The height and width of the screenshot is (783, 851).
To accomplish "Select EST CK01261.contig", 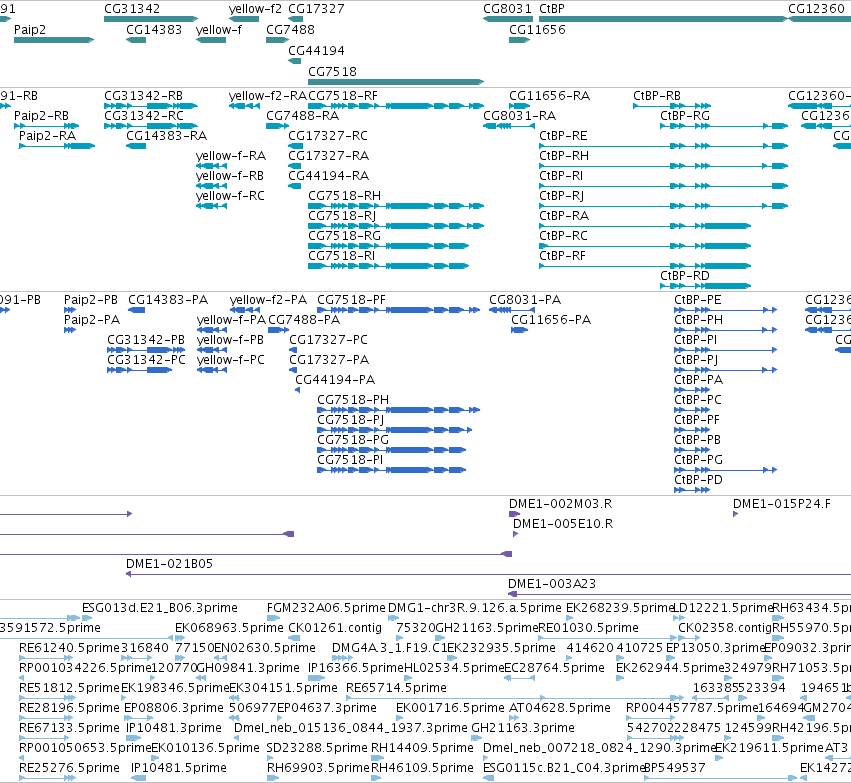I will click(335, 628).
